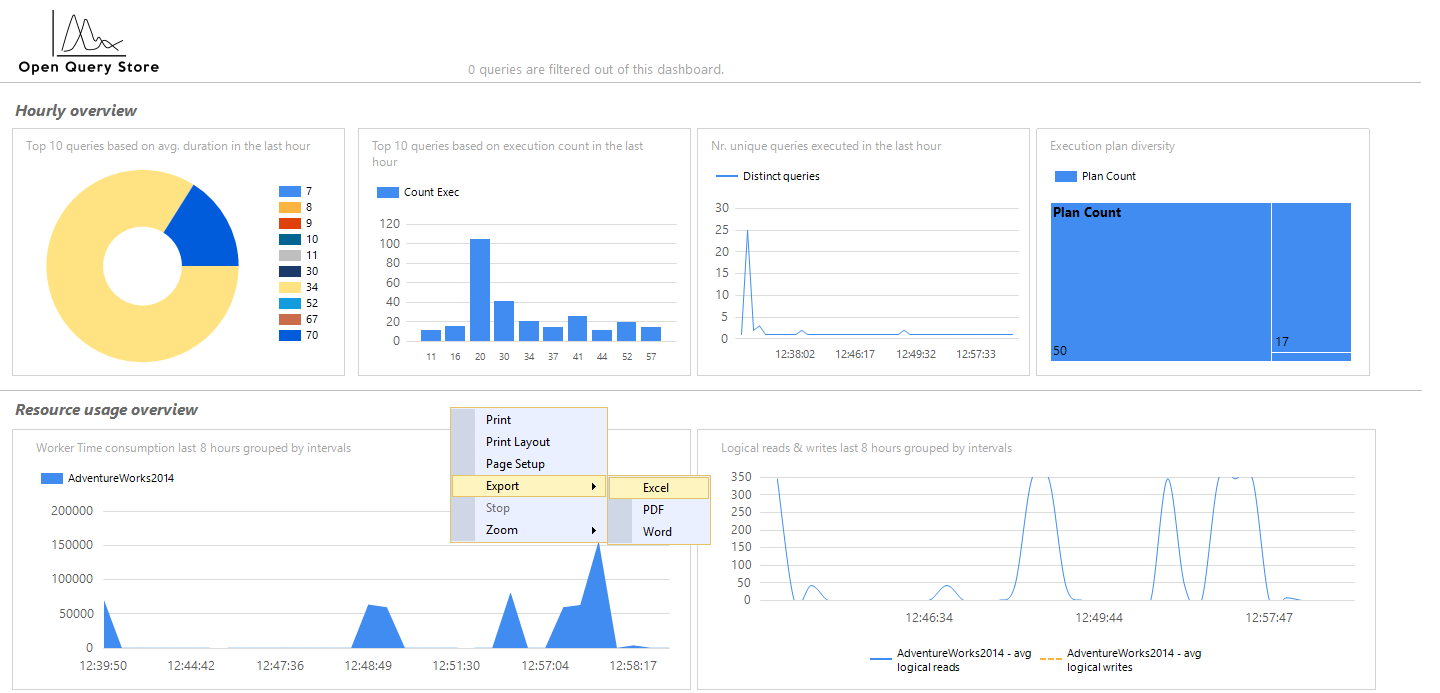
Task: Click Stop in the context menu
Action: pos(496,507)
